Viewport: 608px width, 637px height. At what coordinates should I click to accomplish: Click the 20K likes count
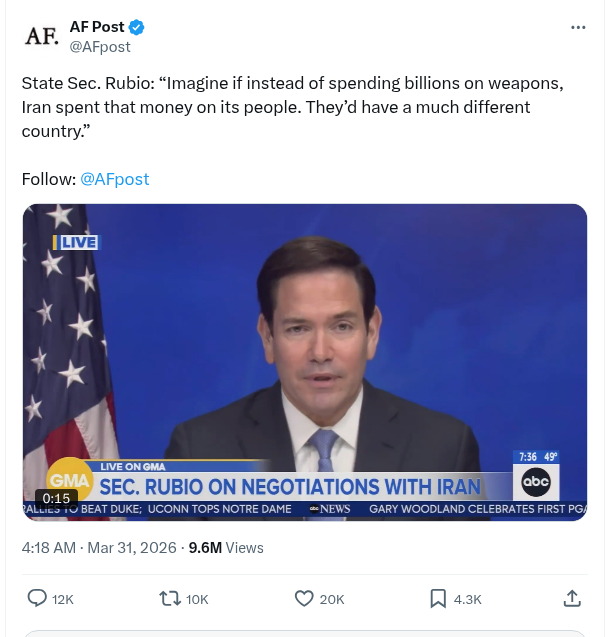[332, 599]
